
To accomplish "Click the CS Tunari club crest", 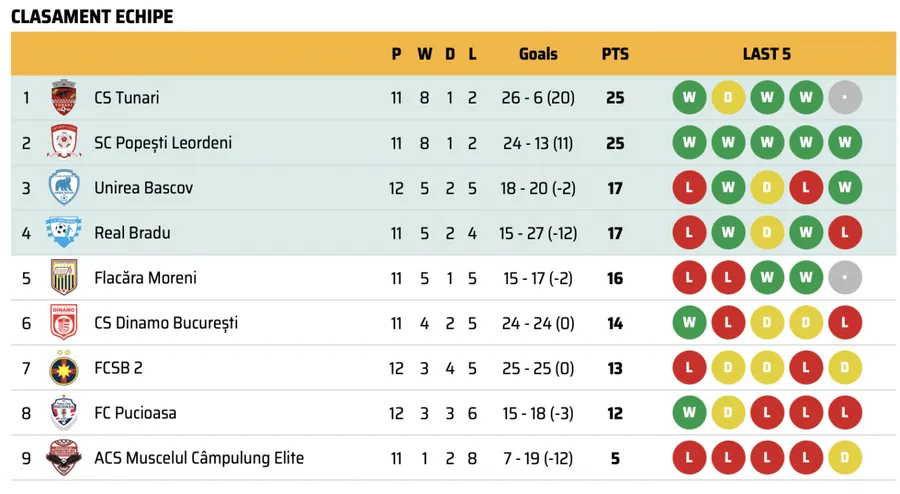I will click(x=63, y=98).
